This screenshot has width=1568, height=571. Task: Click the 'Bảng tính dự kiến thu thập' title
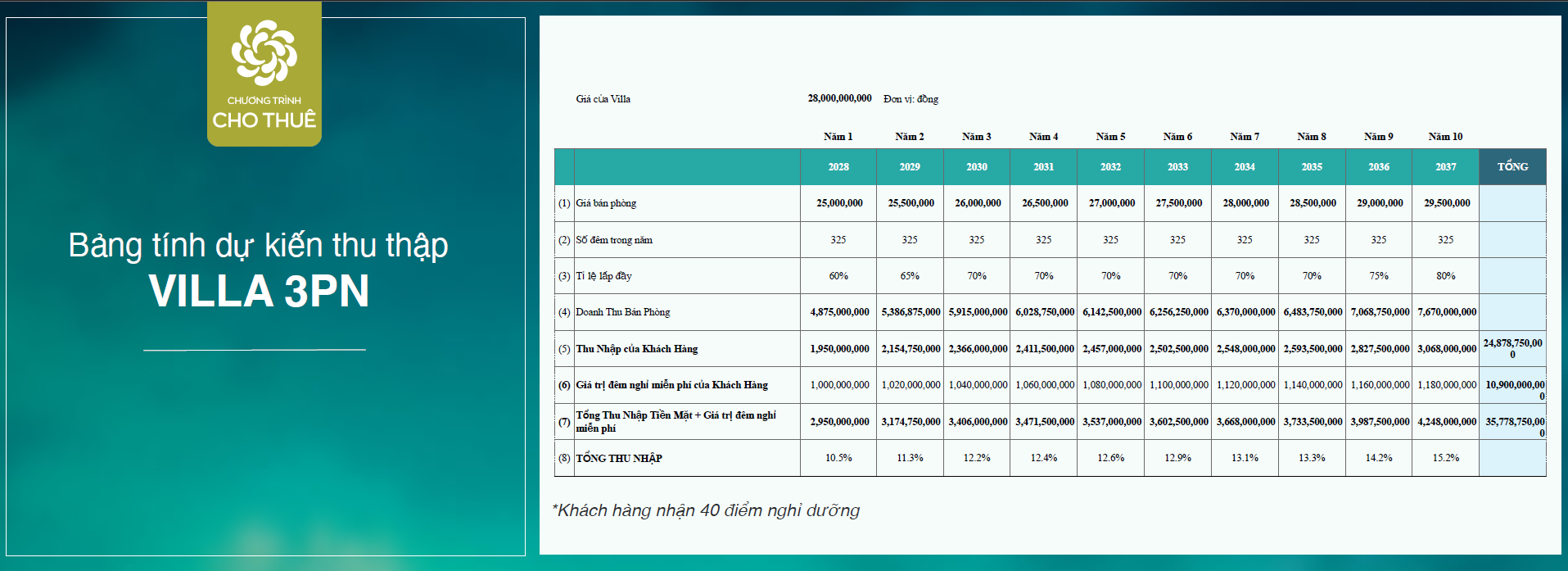[258, 246]
